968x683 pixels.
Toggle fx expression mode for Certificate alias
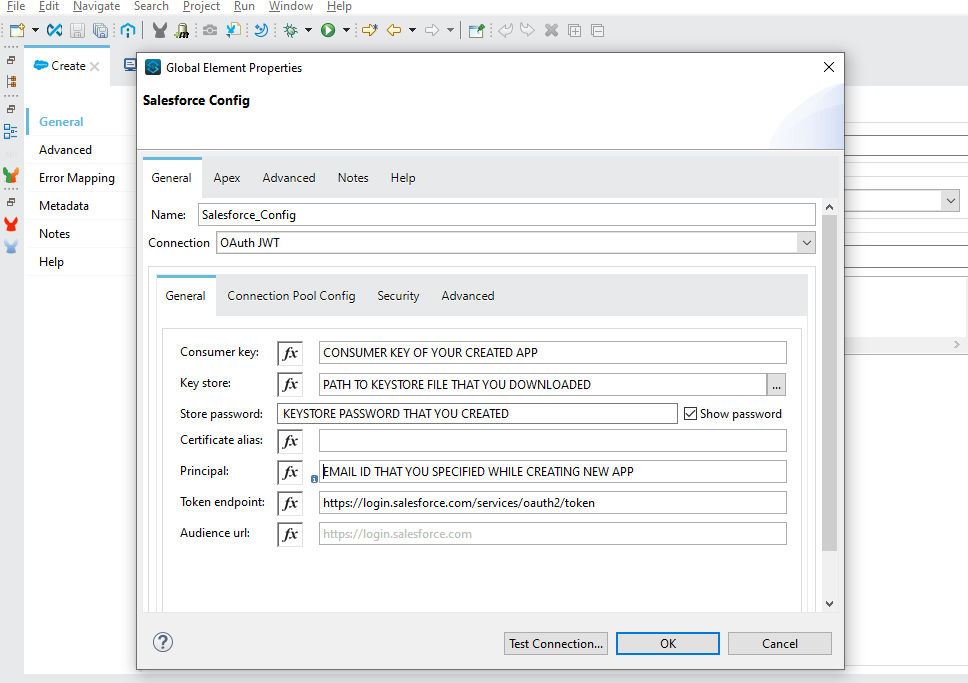(290, 441)
